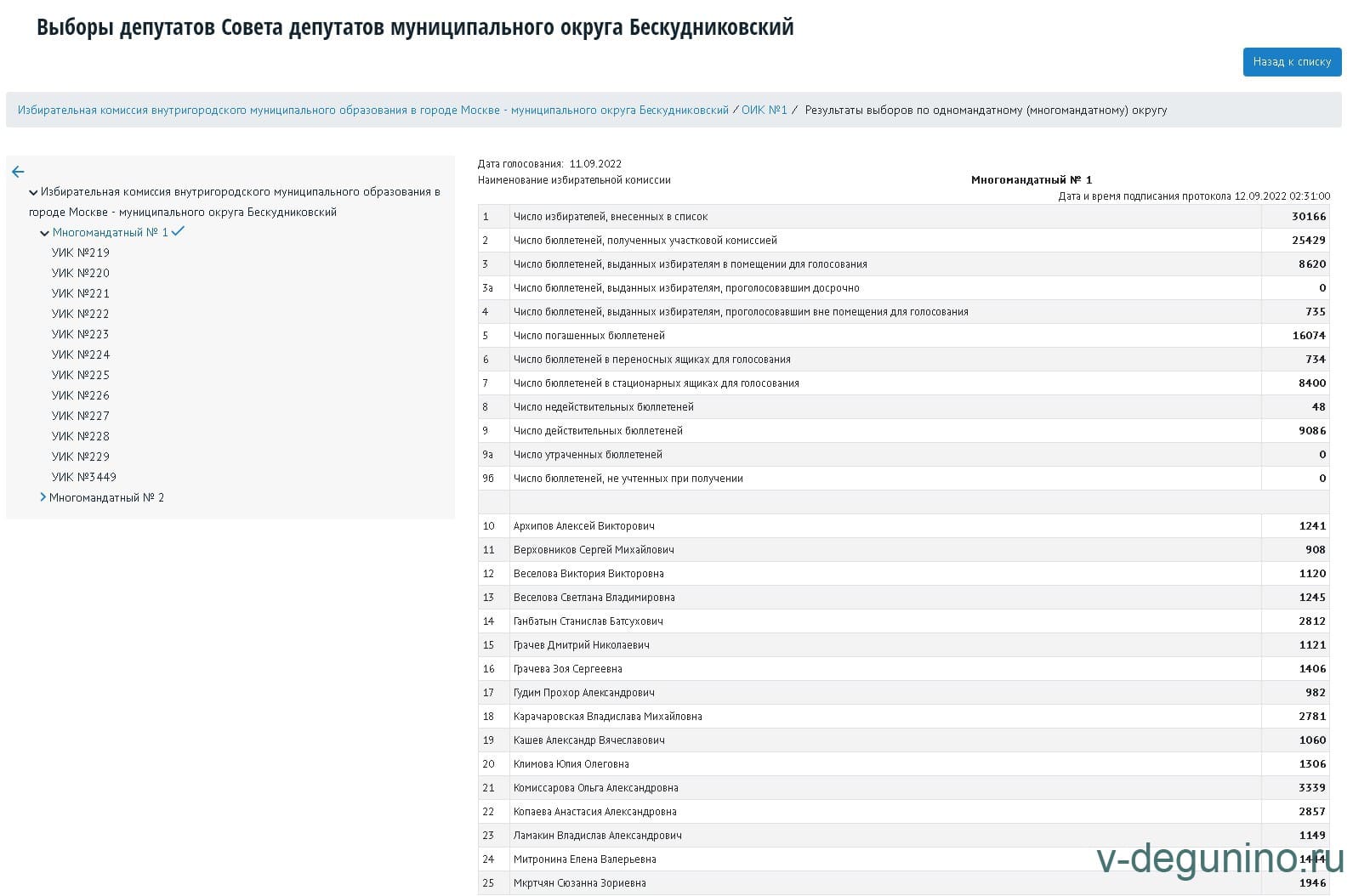This screenshot has width=1353, height=896.
Task: Click the page title heading Выборы депутатов
Action: pyautogui.click(x=415, y=27)
